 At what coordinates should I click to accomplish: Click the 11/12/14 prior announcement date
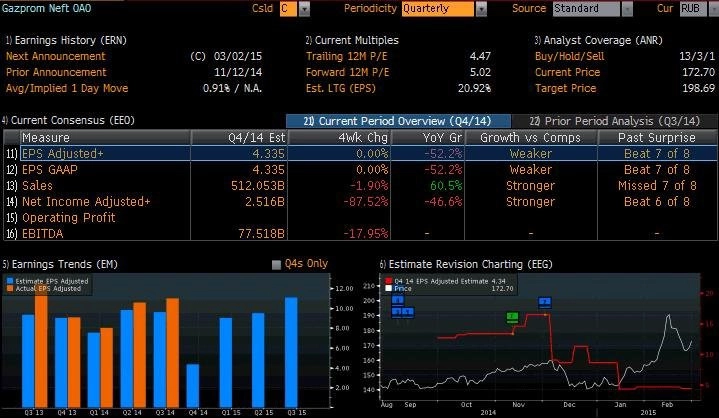238,72
